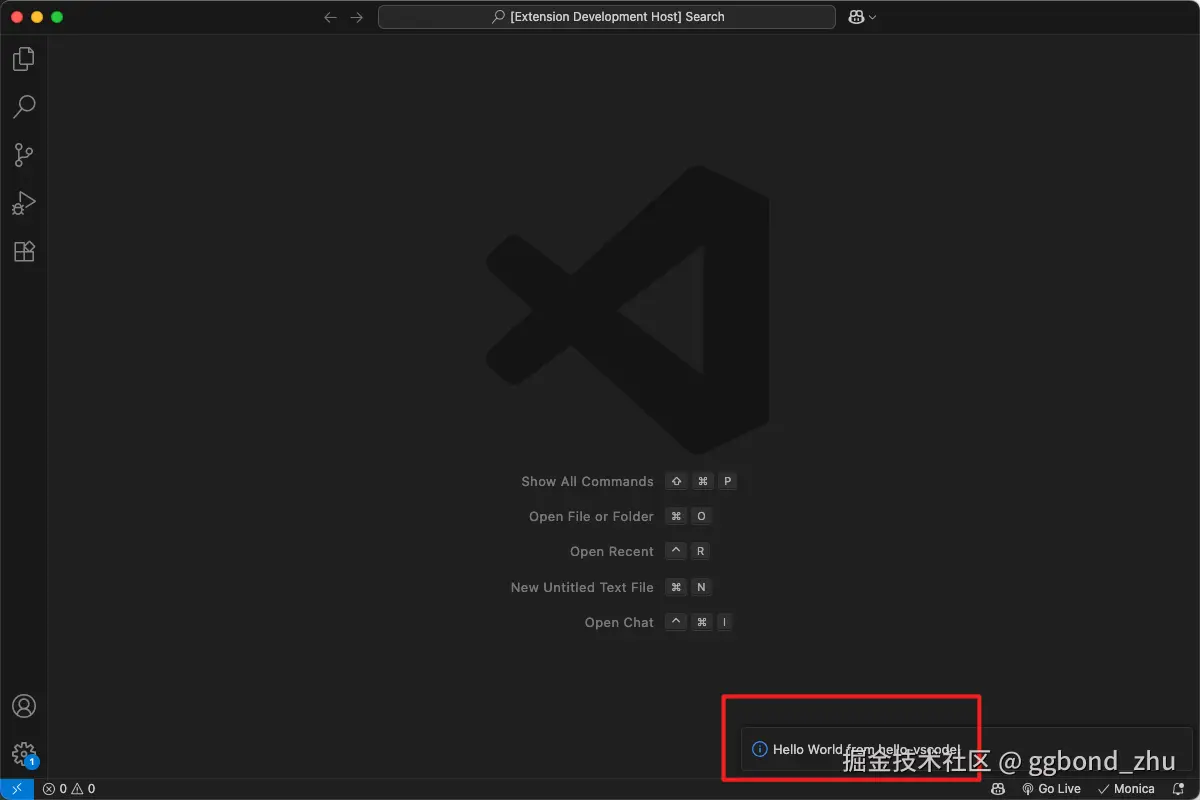1200x800 pixels.
Task: Click the info icon in the notification
Action: (759, 749)
